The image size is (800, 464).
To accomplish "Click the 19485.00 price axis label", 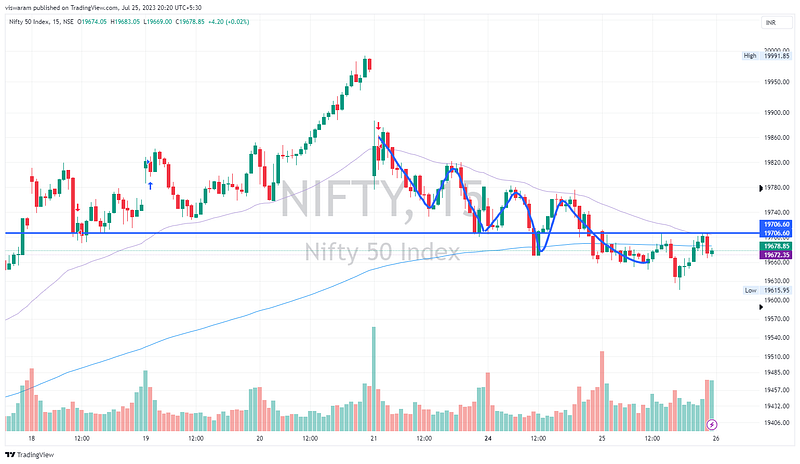I will (777, 373).
